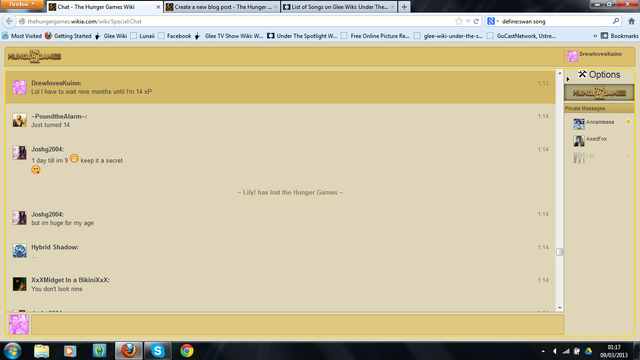Close the Chat - The Hunger Games Wiki tab
The height and width of the screenshot is (360, 640).
158,7
